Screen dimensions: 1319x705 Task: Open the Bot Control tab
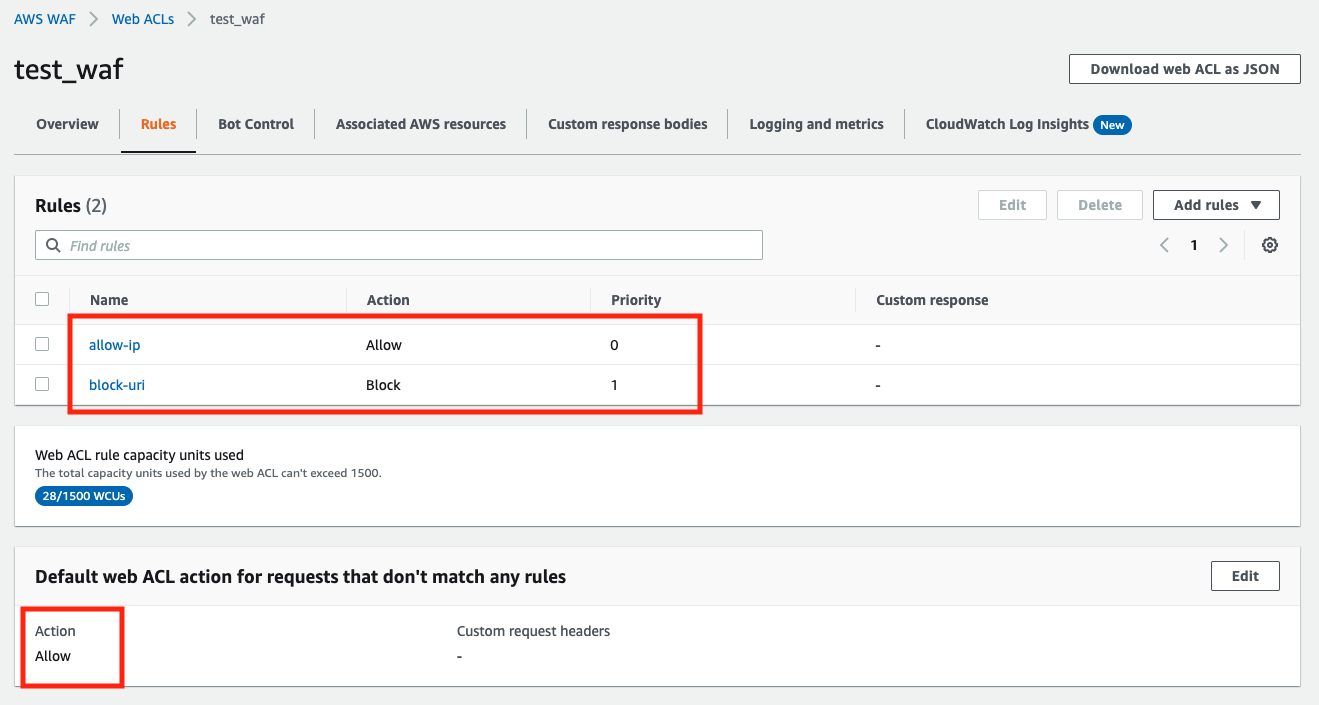point(256,124)
